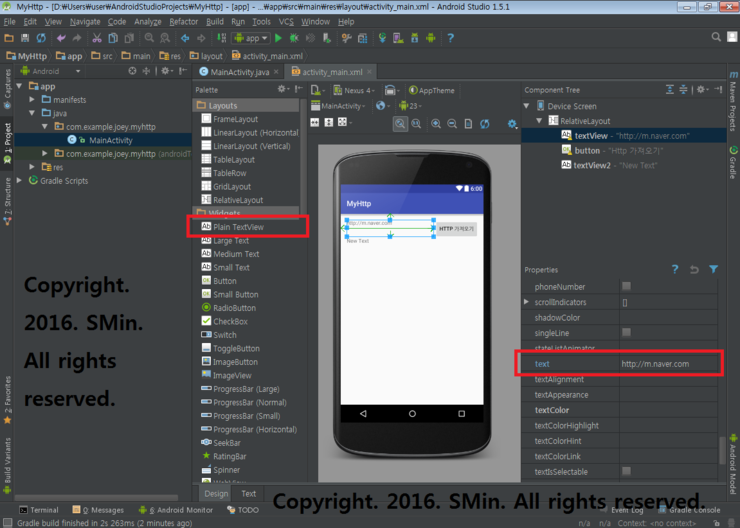Edit the text property value field
This screenshot has height=528, width=740.
(x=668, y=364)
